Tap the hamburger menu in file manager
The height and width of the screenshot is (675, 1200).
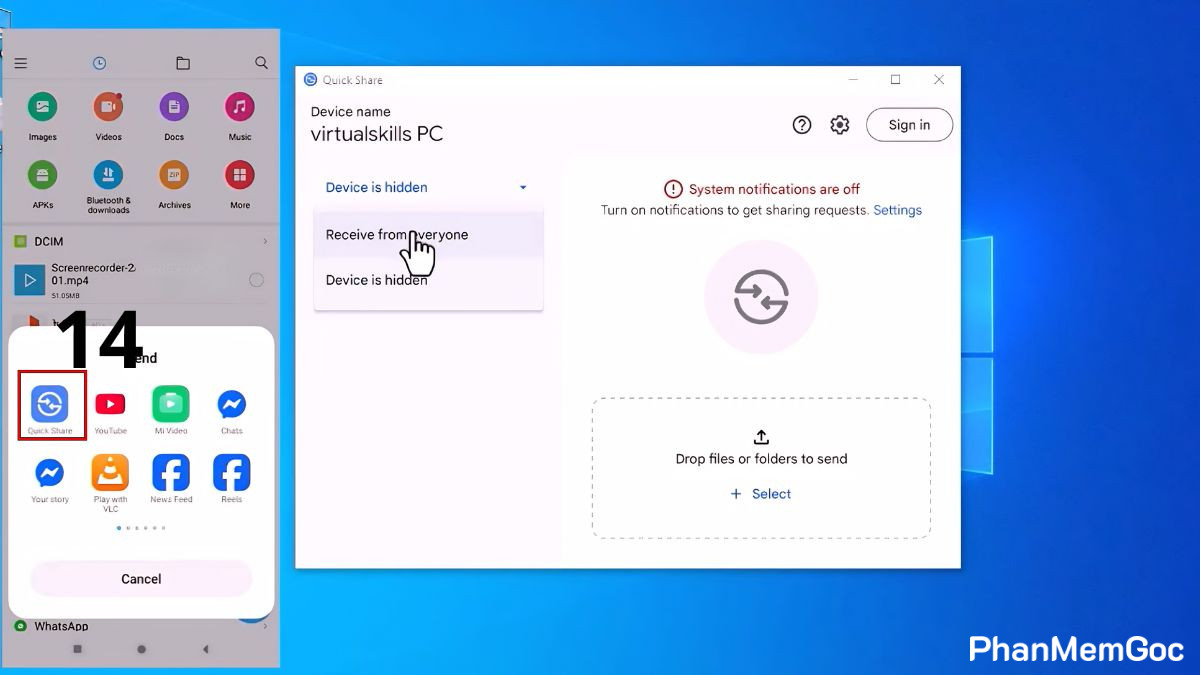tap(21, 63)
